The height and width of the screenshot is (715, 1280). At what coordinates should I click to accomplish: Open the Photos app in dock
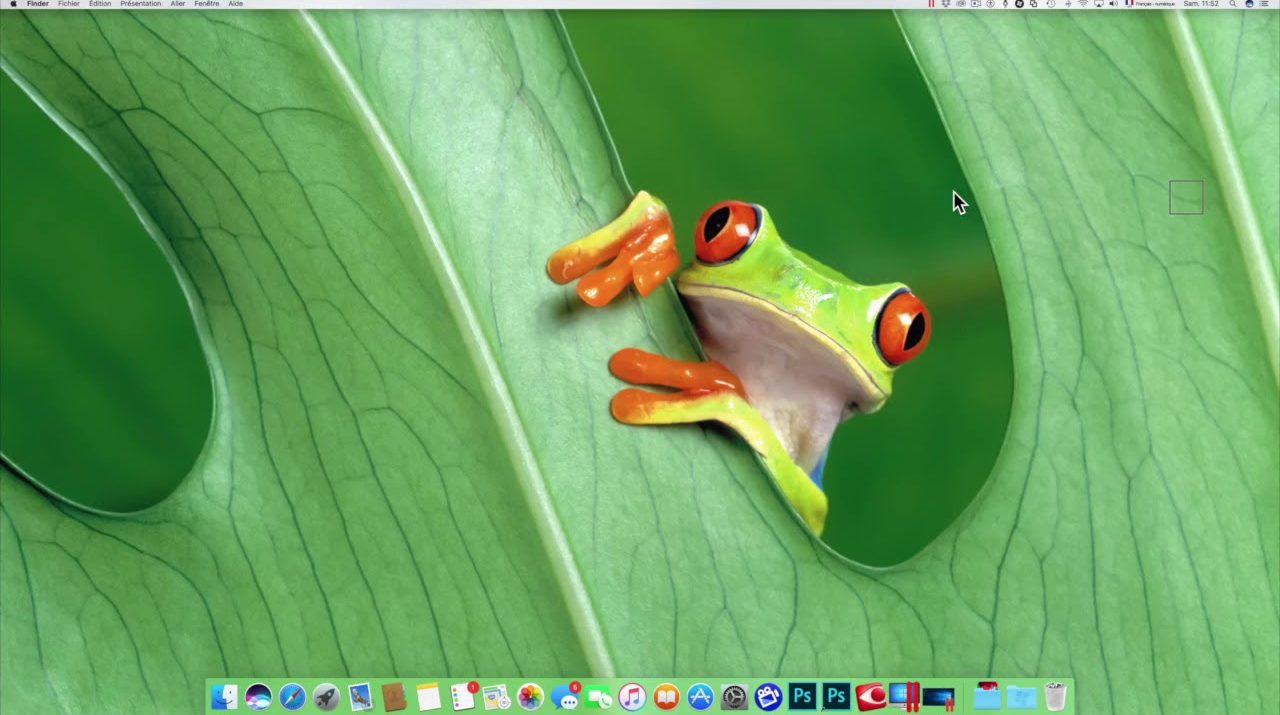pos(530,697)
